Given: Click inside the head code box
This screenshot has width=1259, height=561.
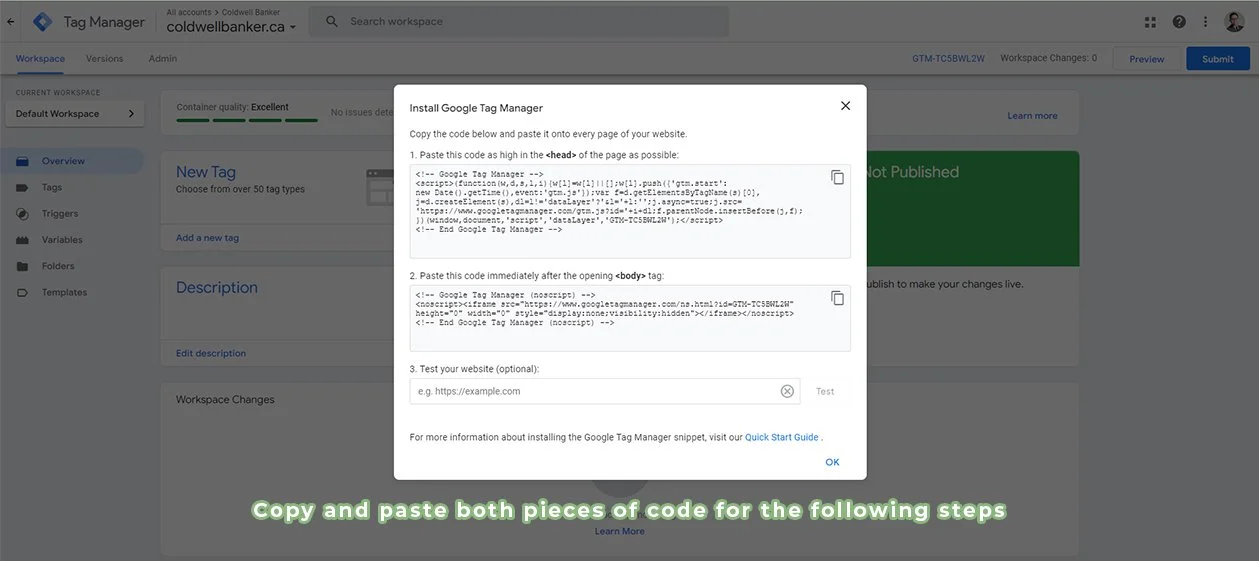Looking at the screenshot, I should tap(630, 212).
